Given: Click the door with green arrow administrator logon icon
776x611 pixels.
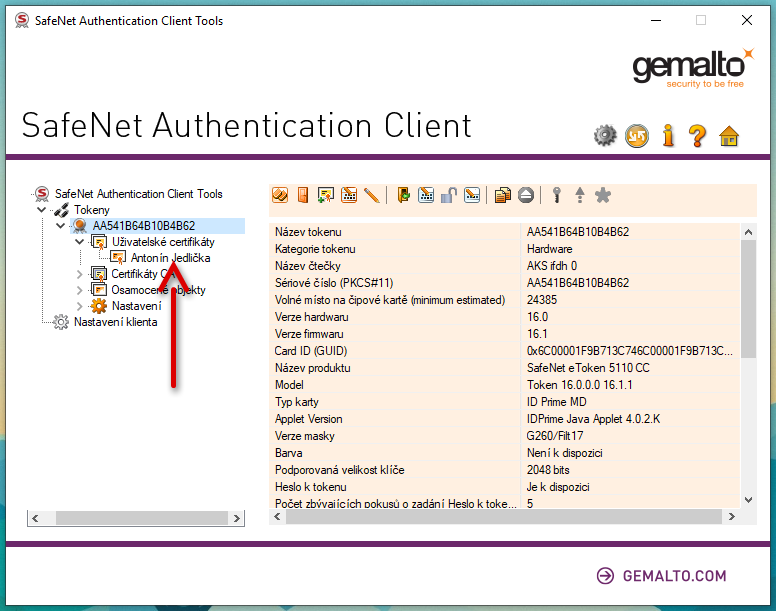Looking at the screenshot, I should coord(403,195).
